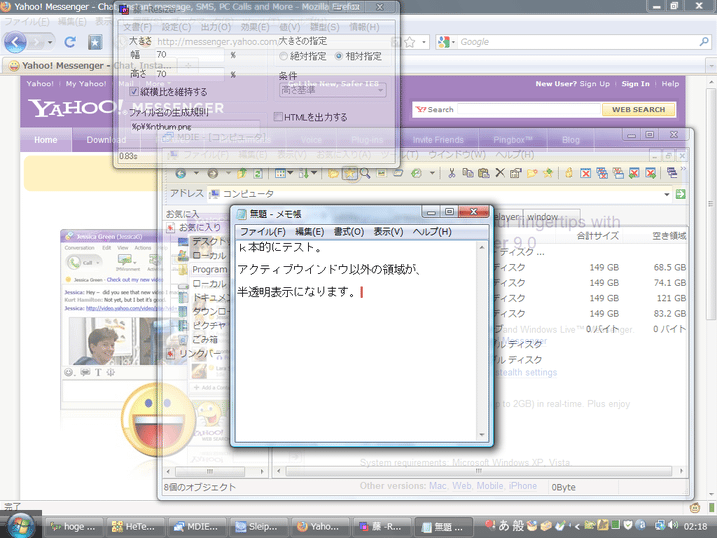The width and height of the screenshot is (717, 538).
Task: Toggle the favorites star icon in MDIE
Action: (x=350, y=174)
